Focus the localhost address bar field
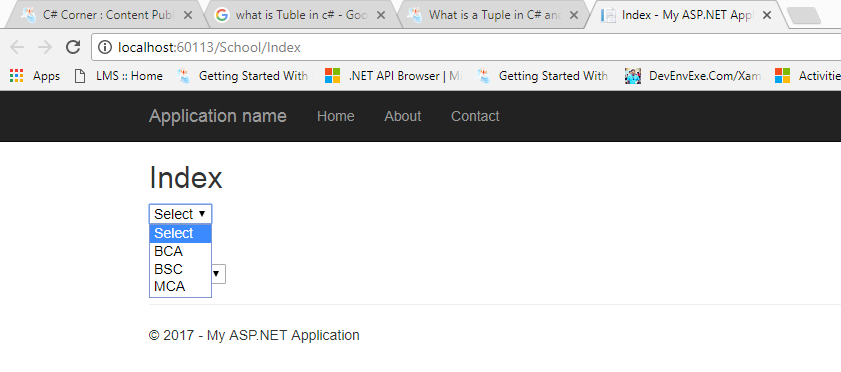The width and height of the screenshot is (841, 372). coord(466,48)
